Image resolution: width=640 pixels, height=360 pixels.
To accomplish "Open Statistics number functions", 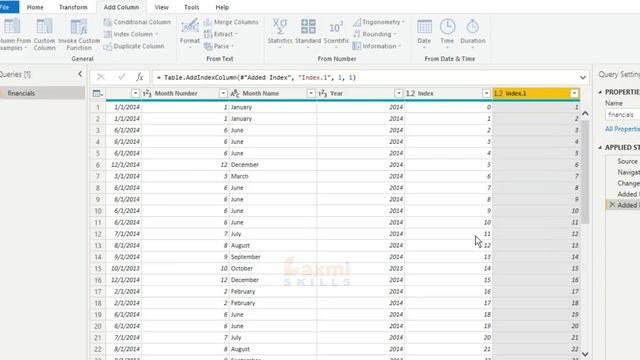I will pyautogui.click(x=280, y=34).
